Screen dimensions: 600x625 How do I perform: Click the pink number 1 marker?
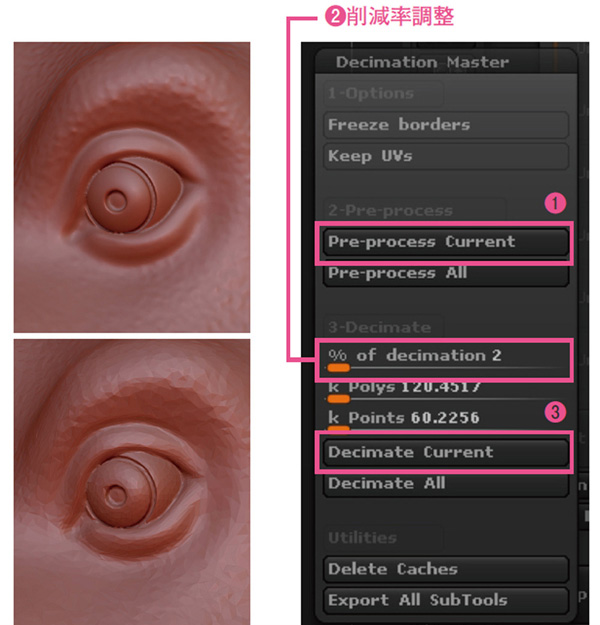555,203
